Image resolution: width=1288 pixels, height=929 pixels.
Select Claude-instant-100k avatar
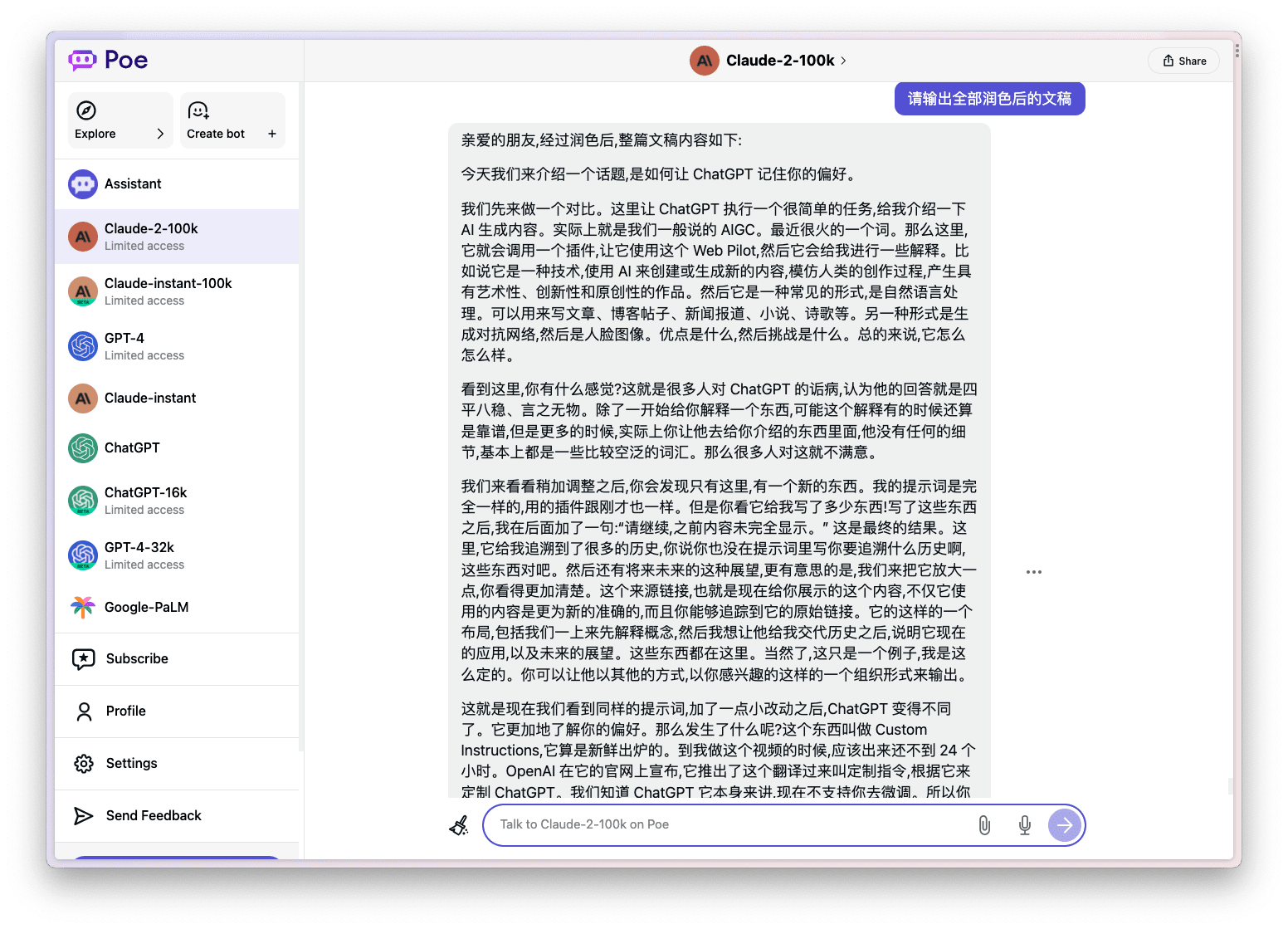pyautogui.click(x=83, y=291)
